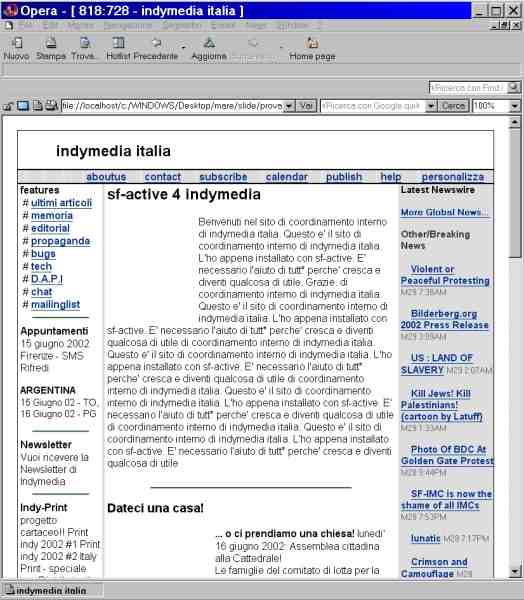Image resolution: width=524 pixels, height=600 pixels.
Task: Open the Crimson and Camouflage link
Action: click(x=434, y=567)
